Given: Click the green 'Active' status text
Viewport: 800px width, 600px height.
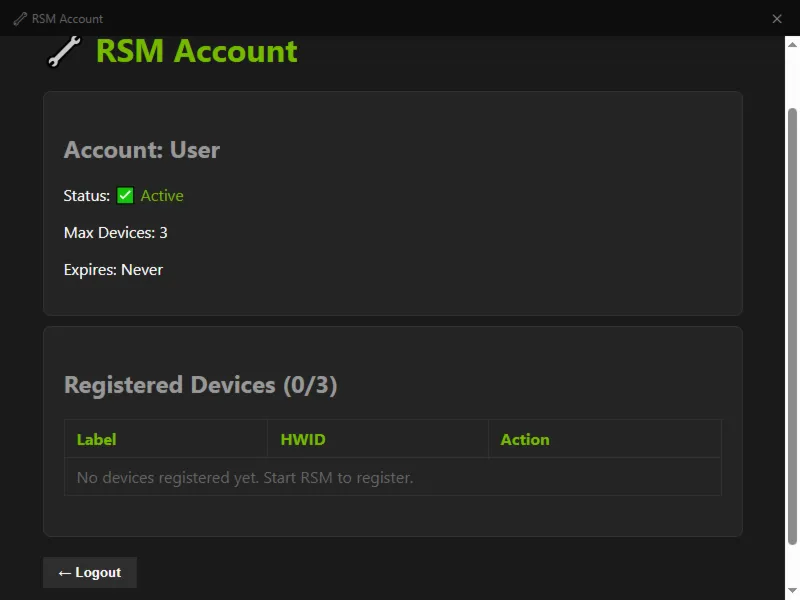Looking at the screenshot, I should pos(162,195).
